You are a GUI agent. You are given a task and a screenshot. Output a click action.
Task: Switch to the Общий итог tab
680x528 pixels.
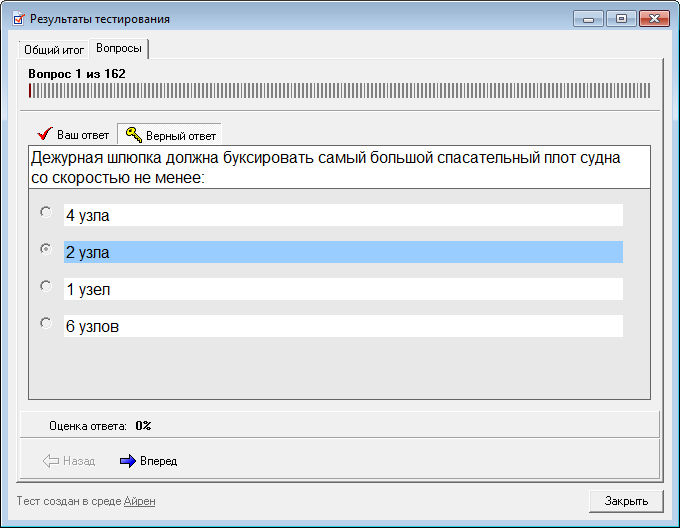pyautogui.click(x=54, y=49)
